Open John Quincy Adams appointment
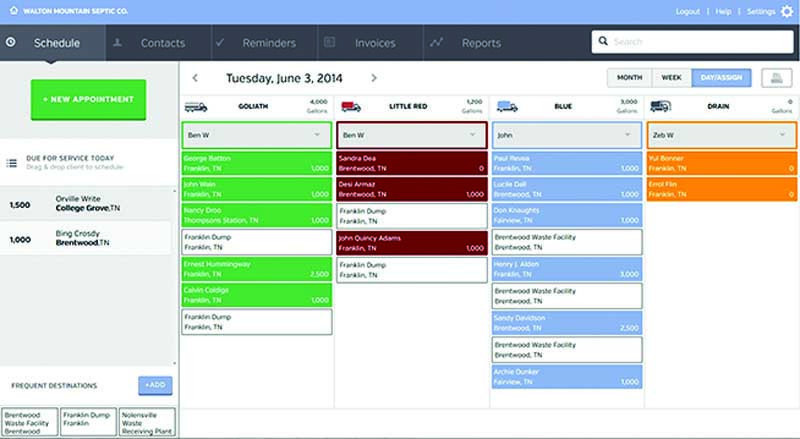 412,243
